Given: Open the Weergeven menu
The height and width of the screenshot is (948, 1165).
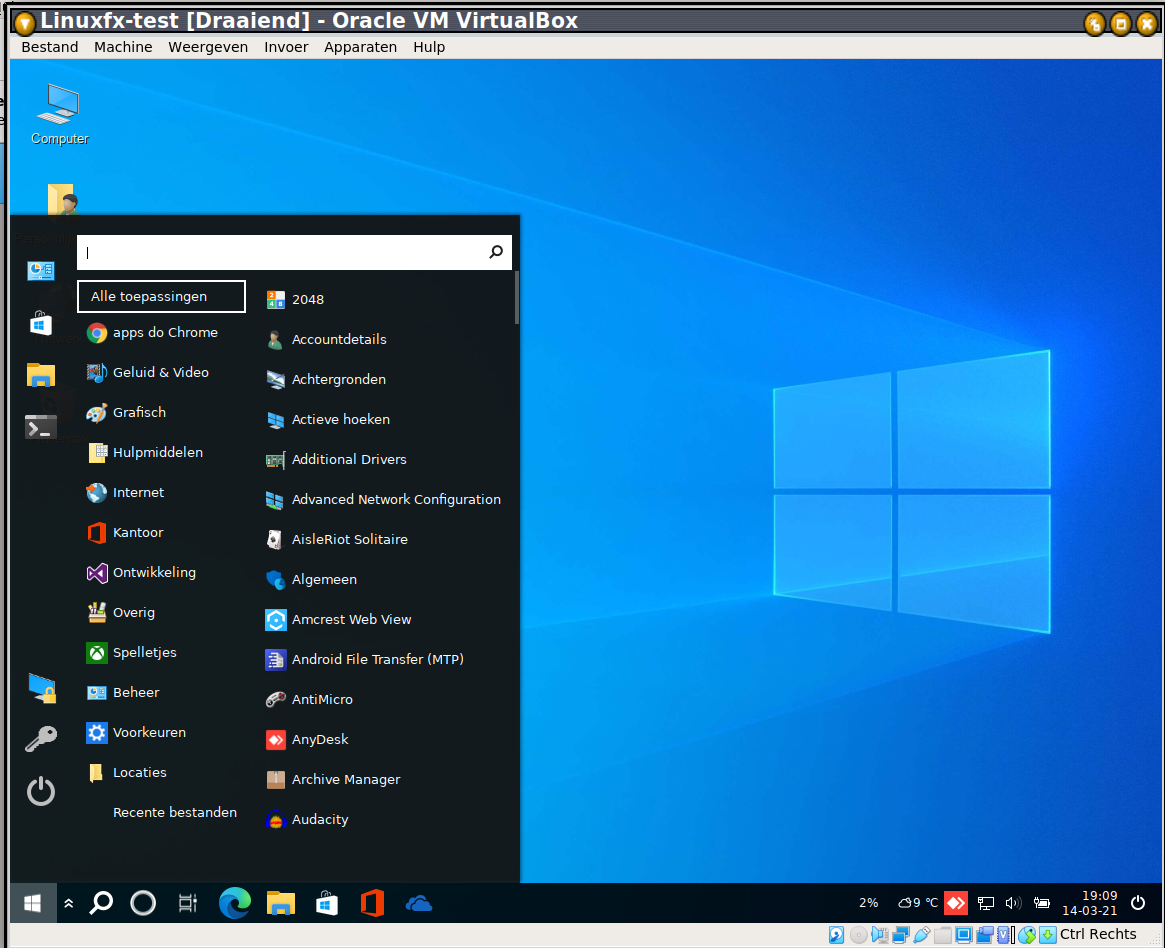Looking at the screenshot, I should point(208,47).
